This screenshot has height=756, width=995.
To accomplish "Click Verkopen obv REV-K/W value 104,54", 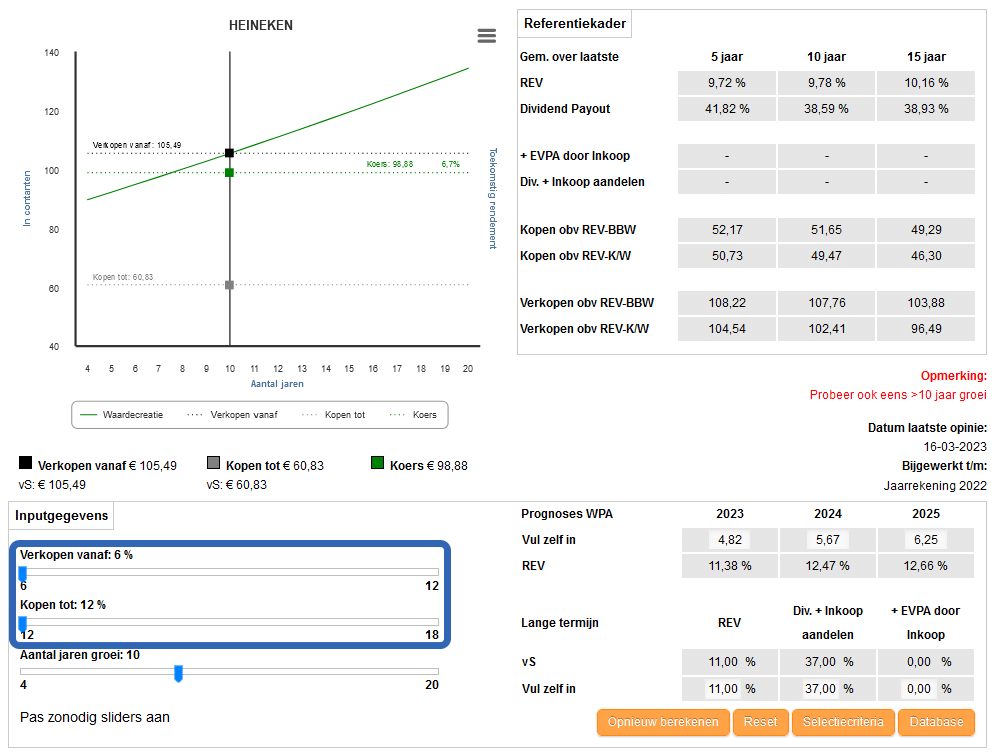I will [x=727, y=329].
